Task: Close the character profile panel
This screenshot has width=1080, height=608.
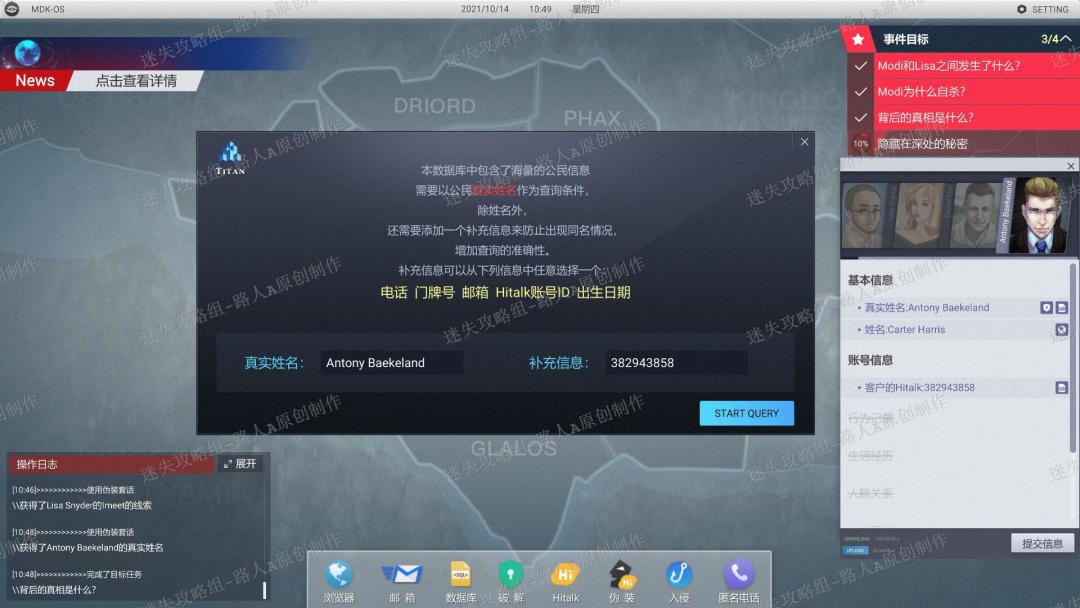Action: (x=1070, y=166)
